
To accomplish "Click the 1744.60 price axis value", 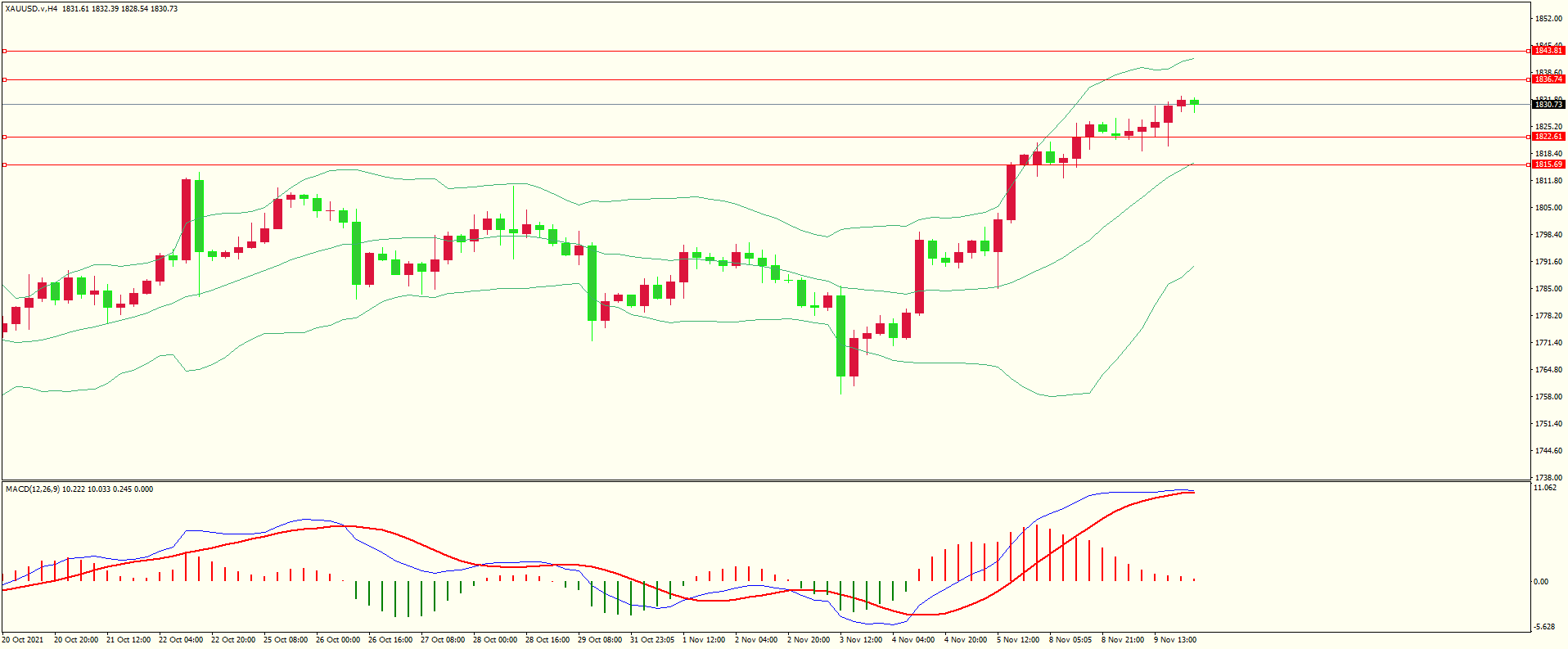I will [x=1548, y=451].
